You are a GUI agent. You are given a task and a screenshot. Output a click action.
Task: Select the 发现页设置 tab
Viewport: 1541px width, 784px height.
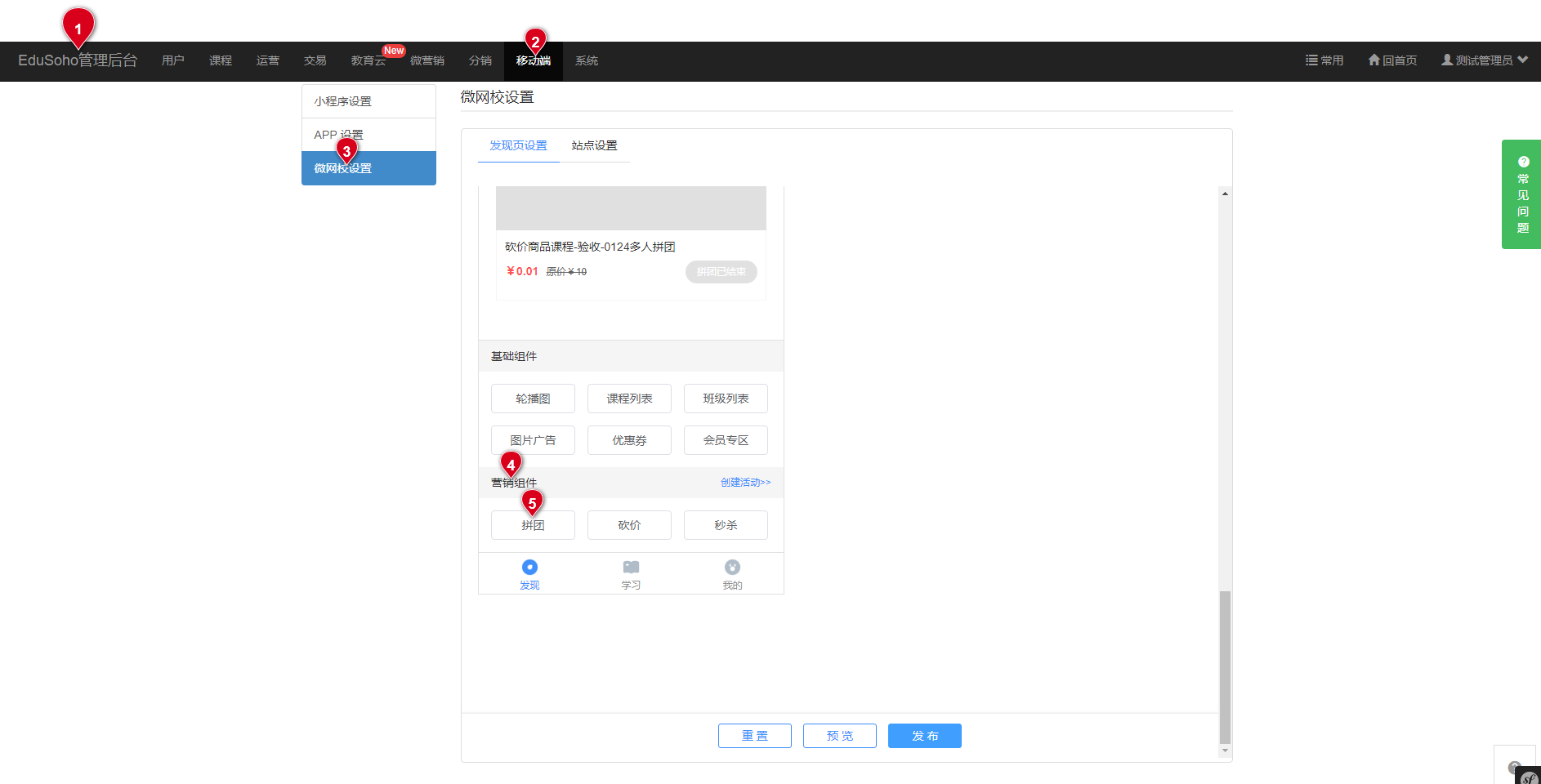518,145
